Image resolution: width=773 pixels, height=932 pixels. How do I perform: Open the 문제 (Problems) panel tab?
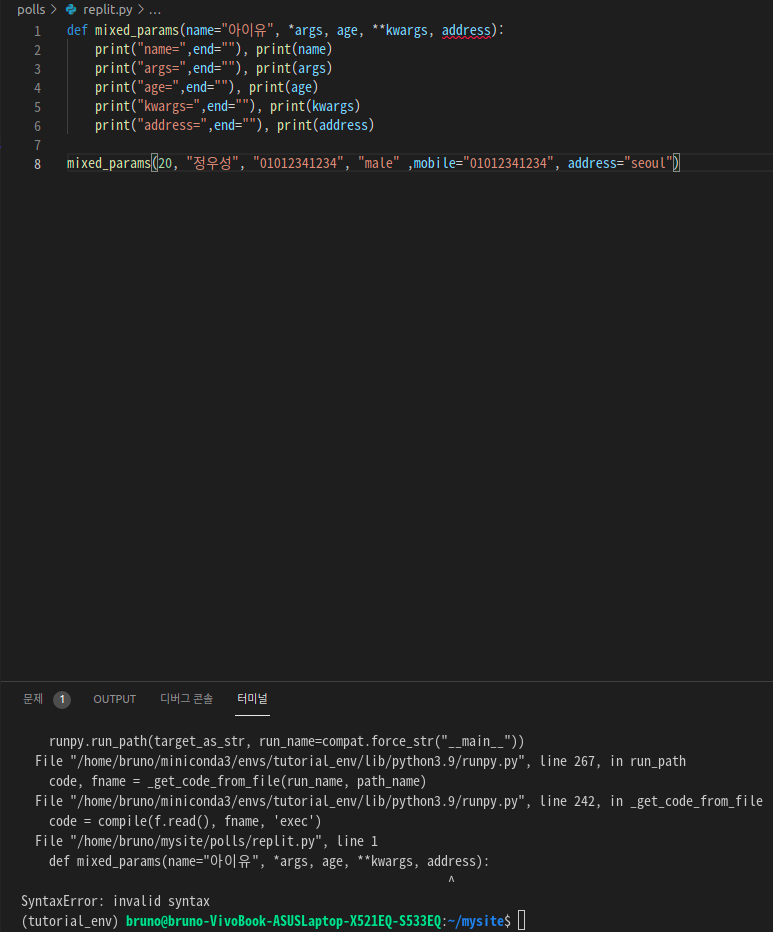(33, 698)
